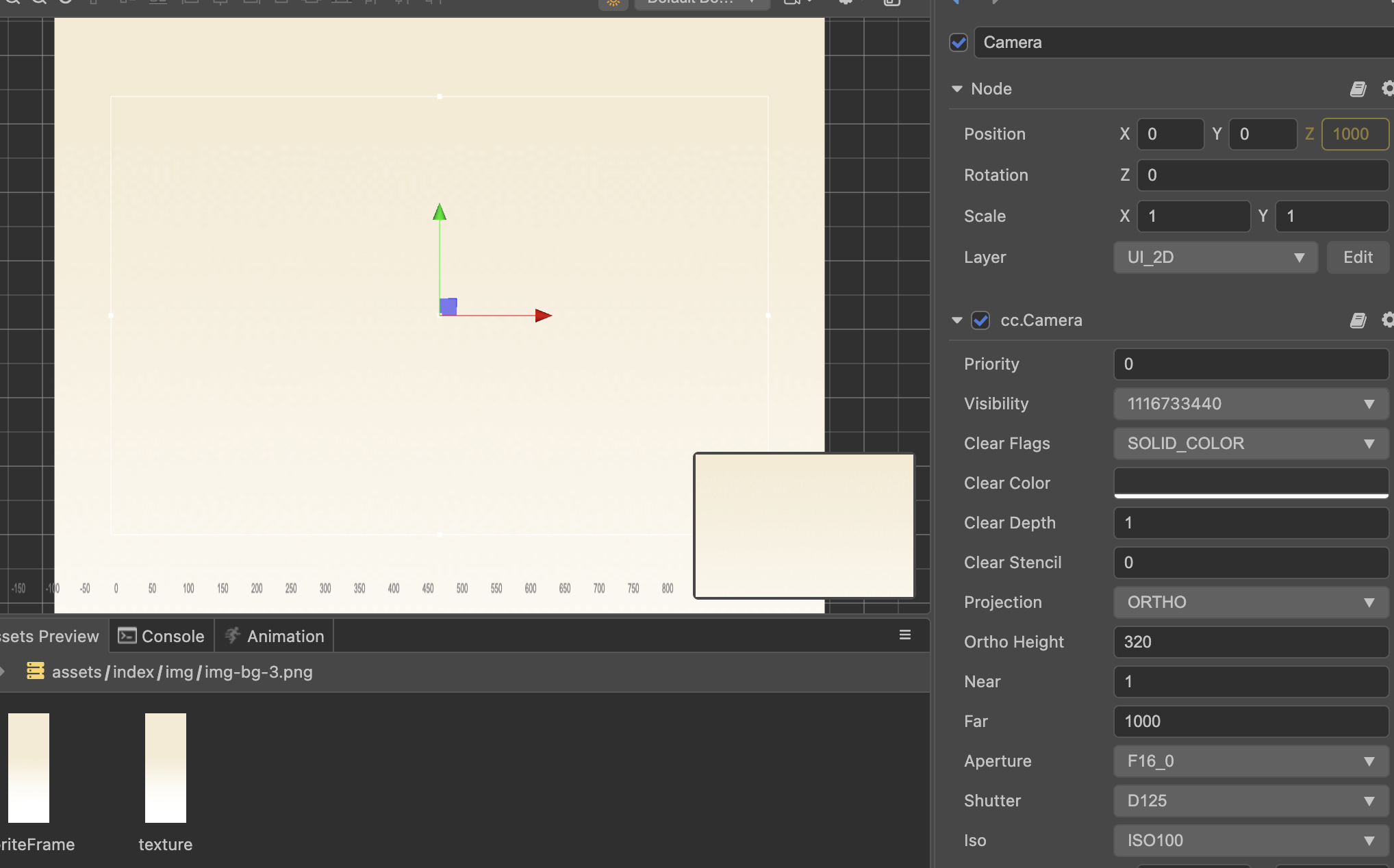
Task: Open Node section gear settings
Action: click(1387, 89)
